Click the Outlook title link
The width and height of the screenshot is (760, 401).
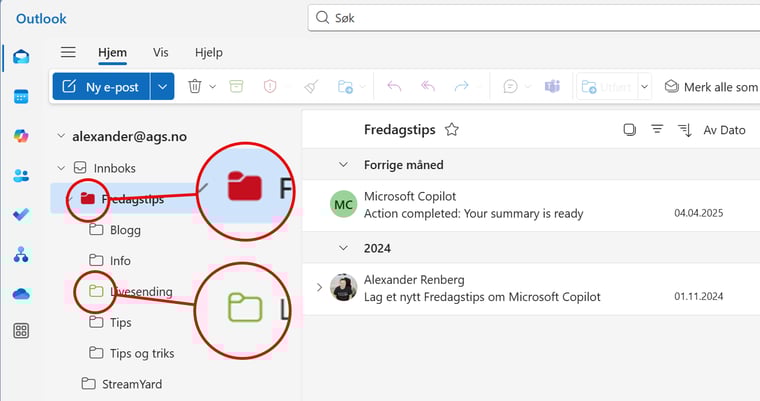tap(41, 18)
